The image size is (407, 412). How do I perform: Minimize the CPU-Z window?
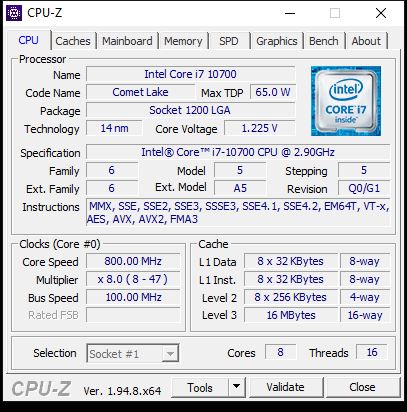coord(290,13)
